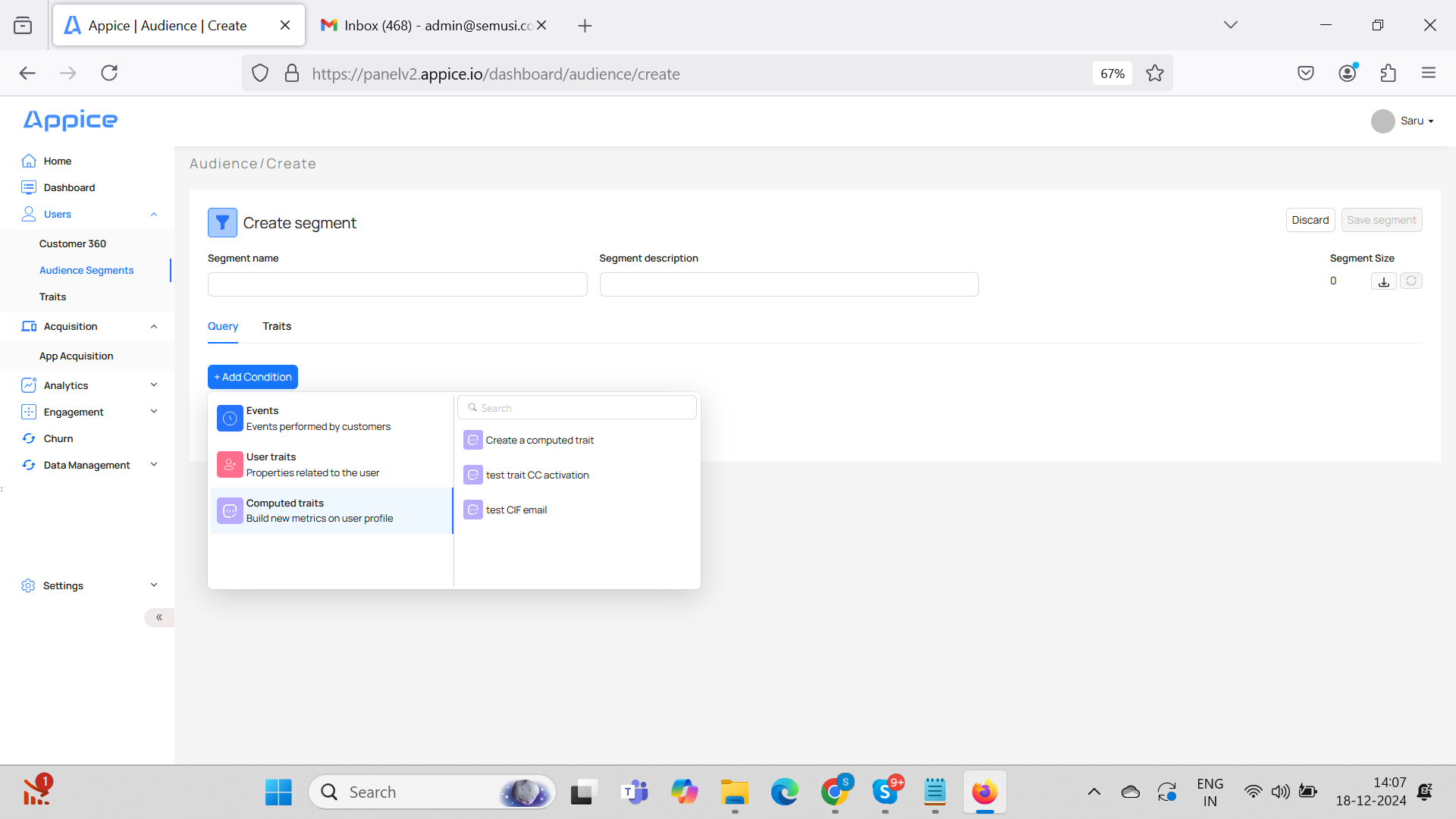Collapse the sidebar with double-chevron button
Image resolution: width=1456 pixels, height=819 pixels.
pos(159,617)
